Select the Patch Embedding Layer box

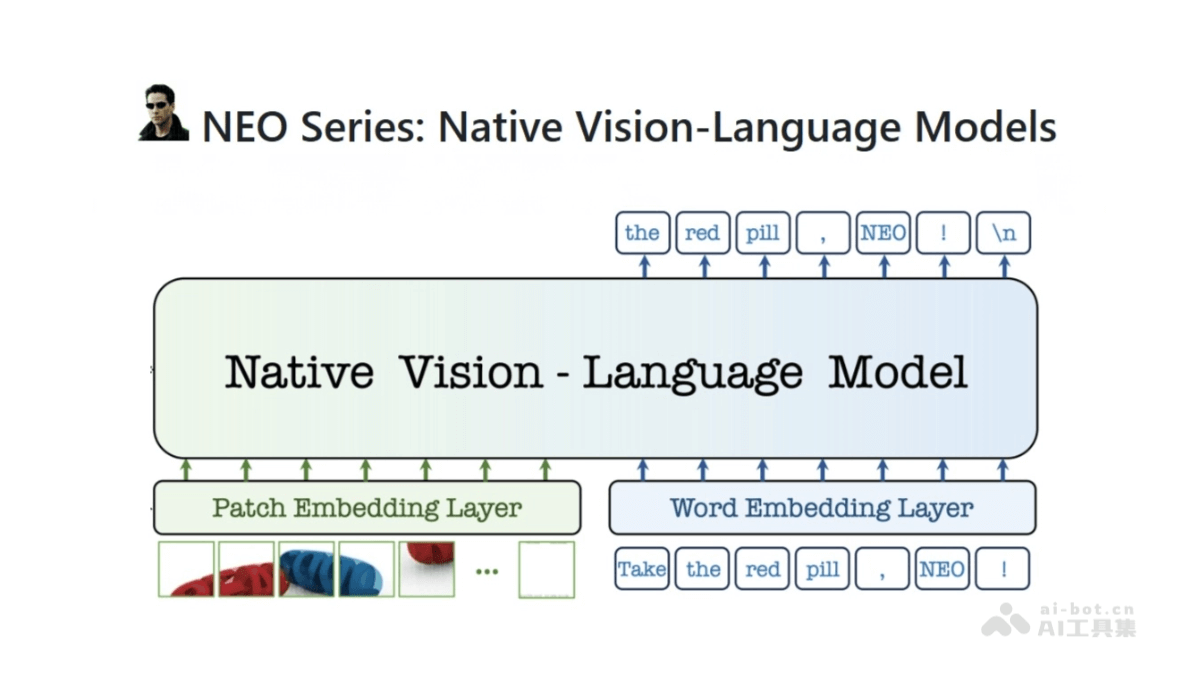point(366,507)
